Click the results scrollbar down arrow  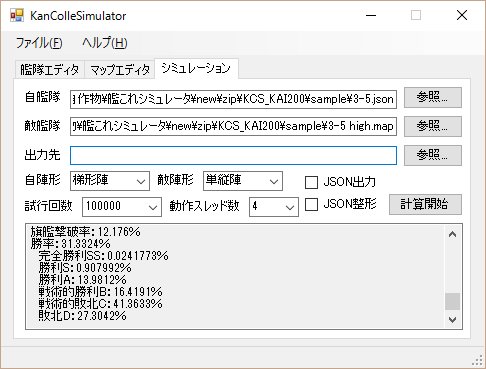tap(452, 319)
